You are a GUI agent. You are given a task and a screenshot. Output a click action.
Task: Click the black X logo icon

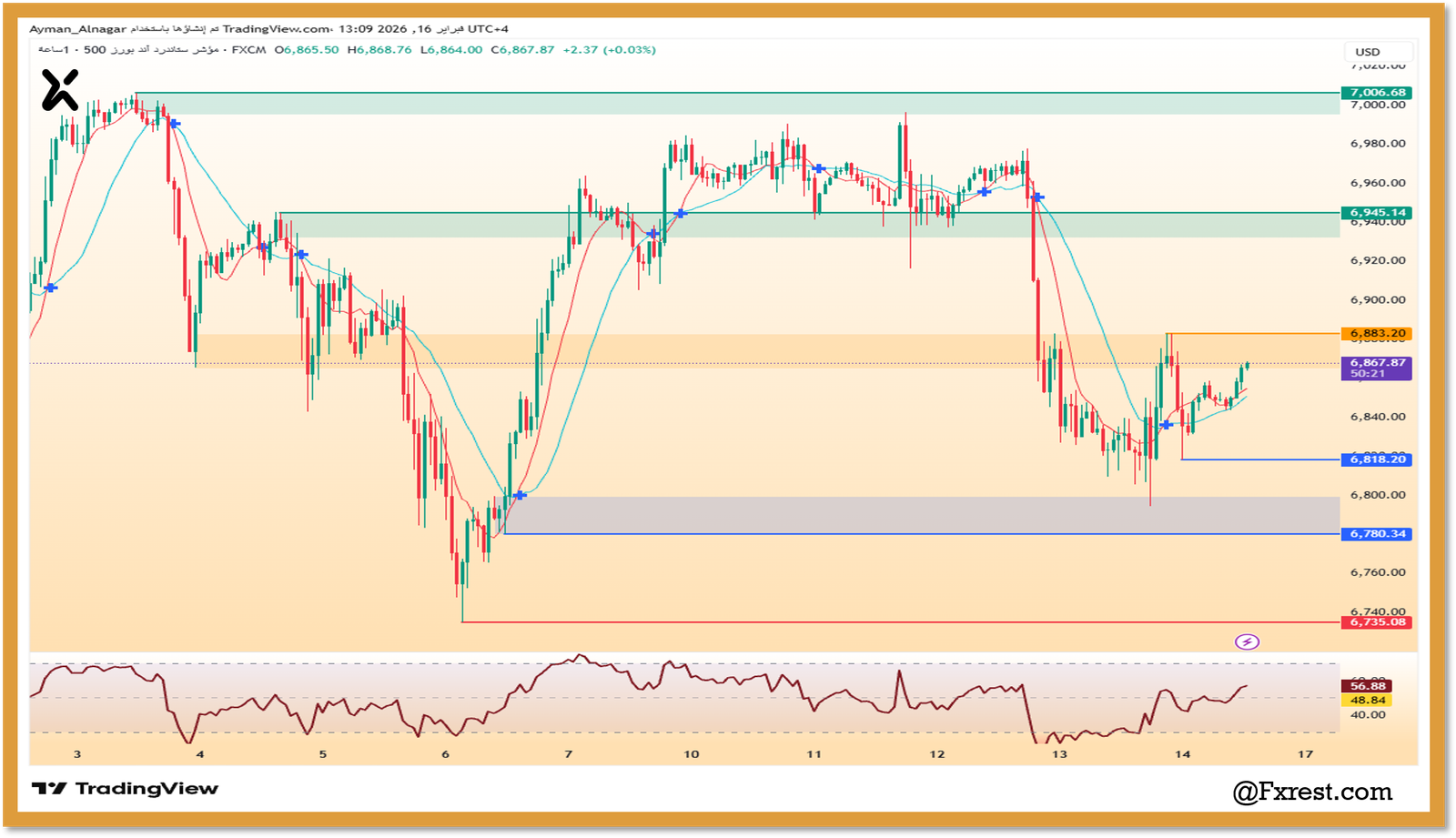pyautogui.click(x=60, y=90)
